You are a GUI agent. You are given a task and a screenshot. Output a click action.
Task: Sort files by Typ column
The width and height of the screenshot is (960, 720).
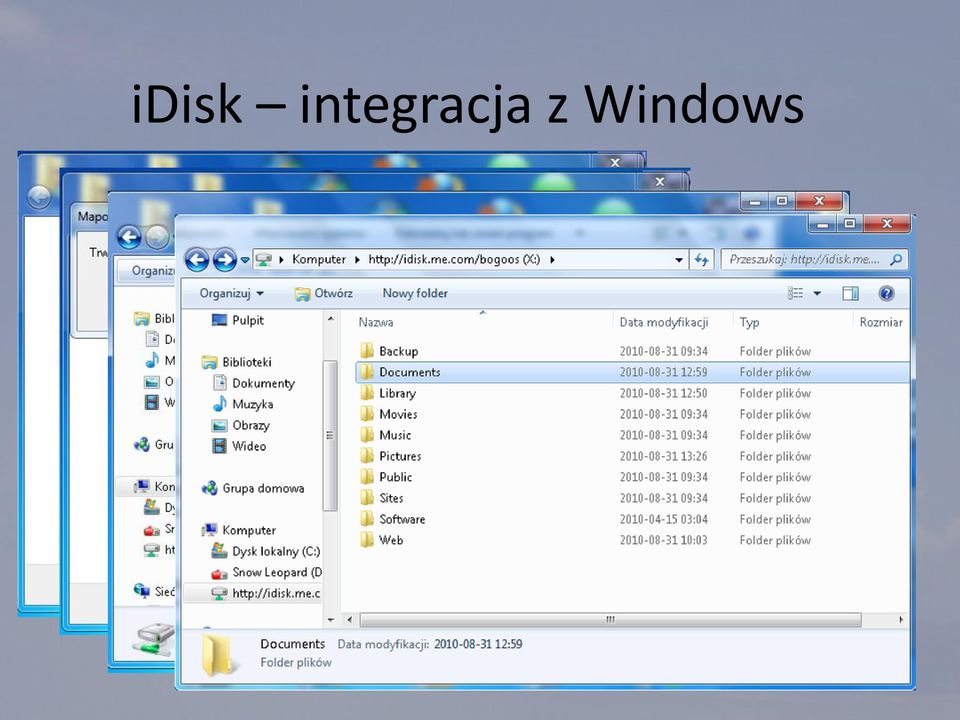749,322
